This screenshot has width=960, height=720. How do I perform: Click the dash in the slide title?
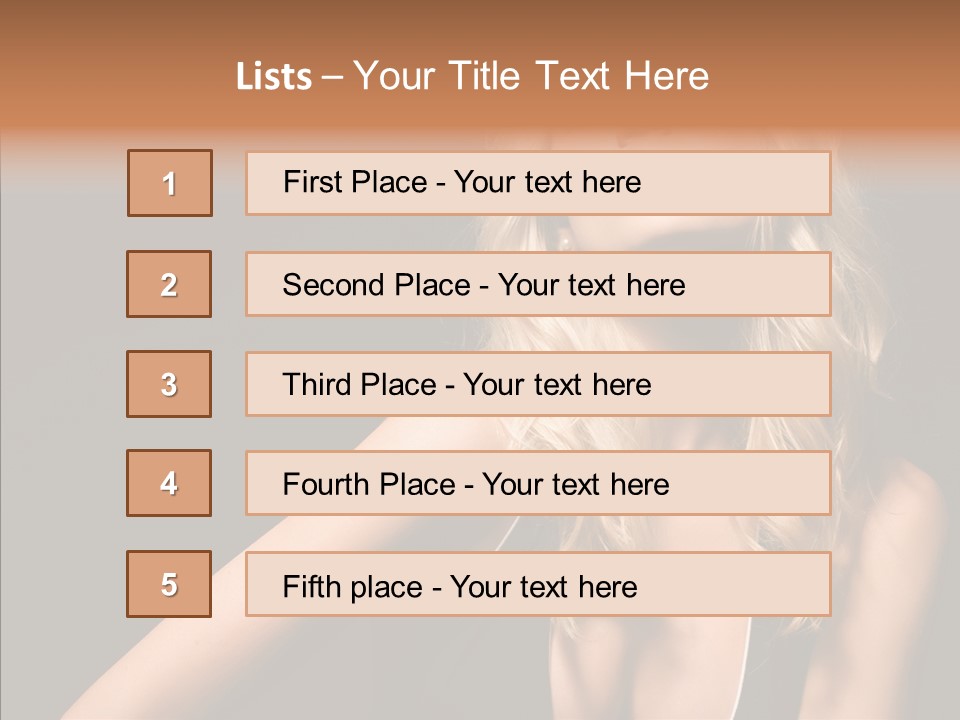pyautogui.click(x=333, y=77)
